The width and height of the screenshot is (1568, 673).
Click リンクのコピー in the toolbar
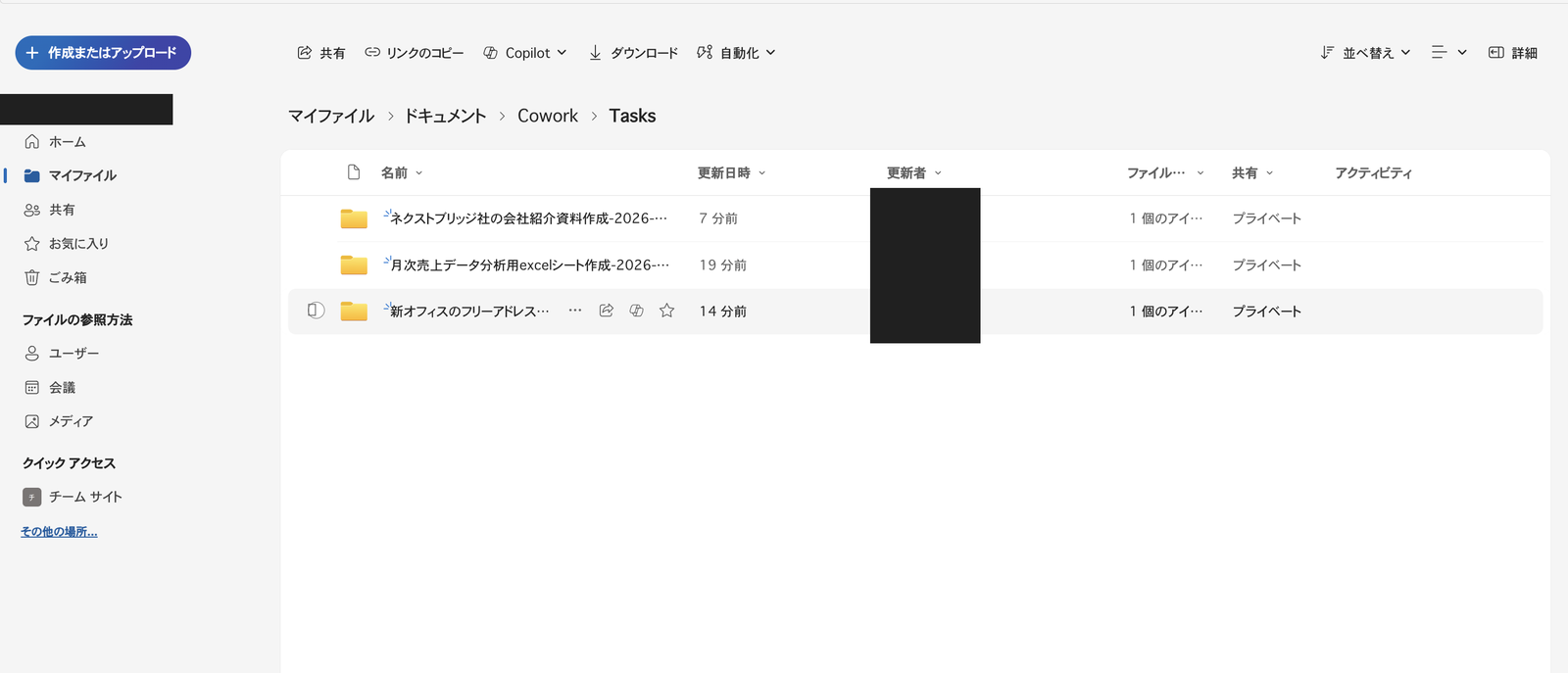point(414,53)
